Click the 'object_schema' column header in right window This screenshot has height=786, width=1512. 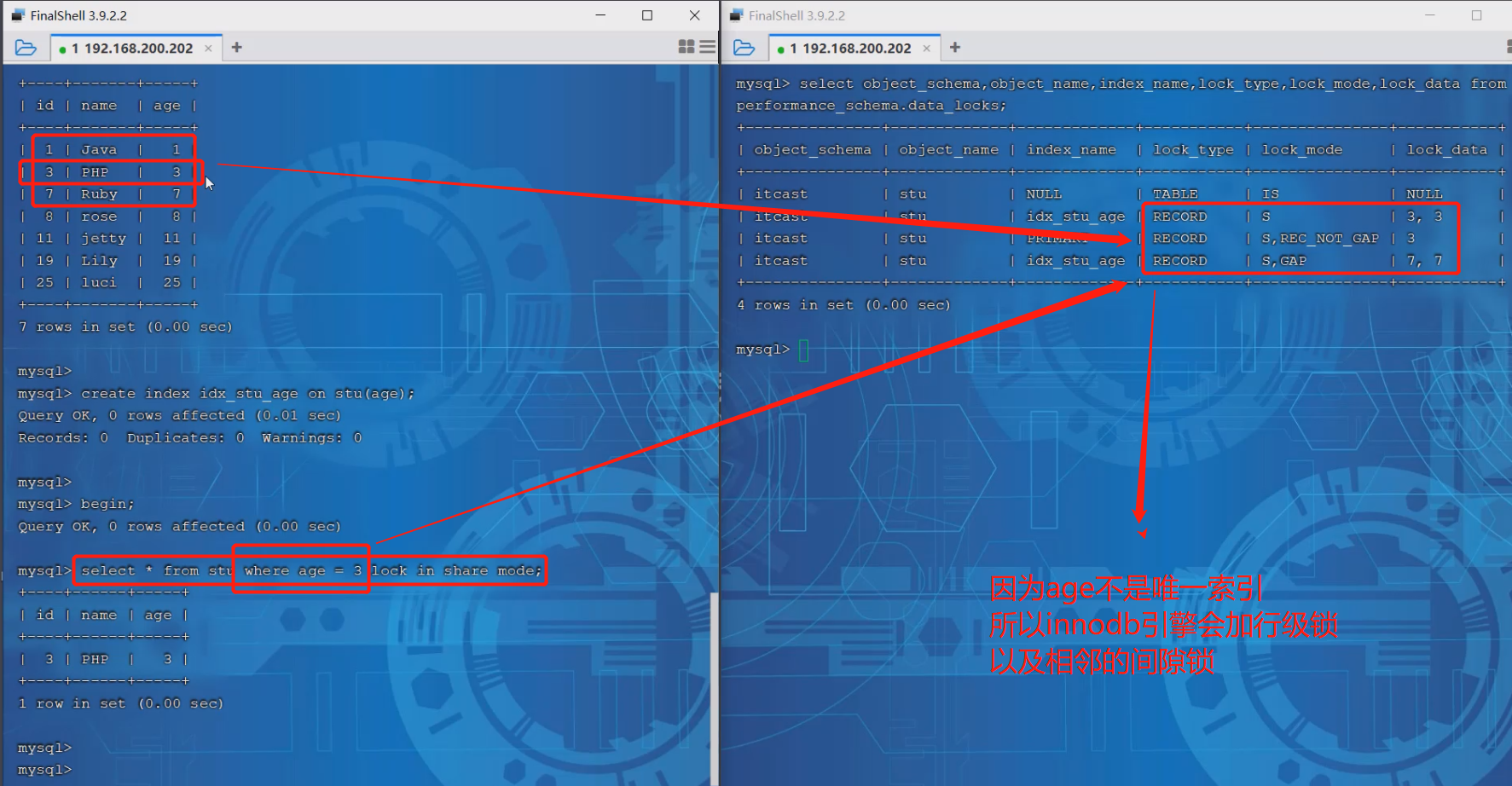coord(813,150)
